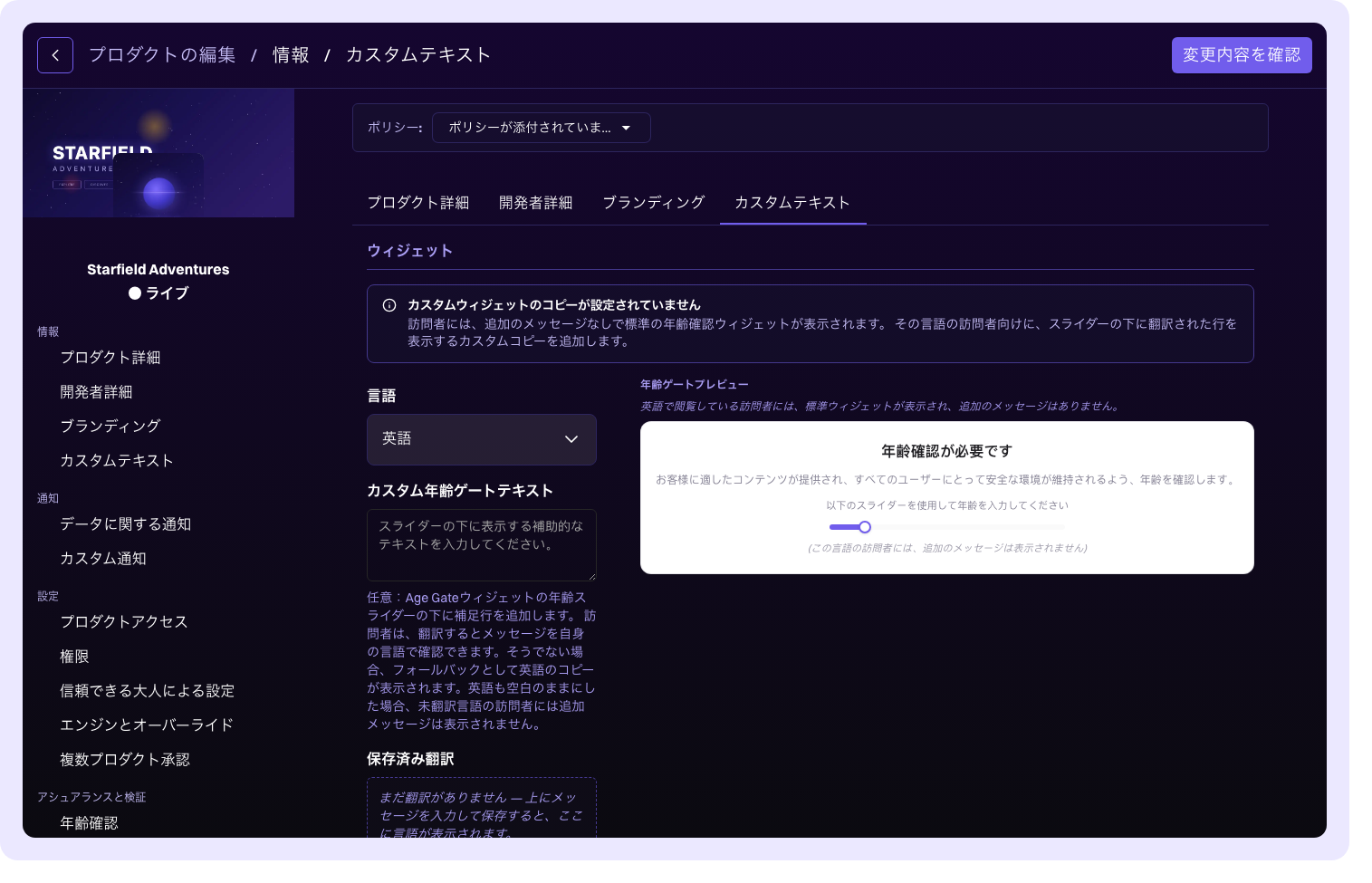Click the age slider handle in preview
Screen dimensions: 1372x883
865,527
